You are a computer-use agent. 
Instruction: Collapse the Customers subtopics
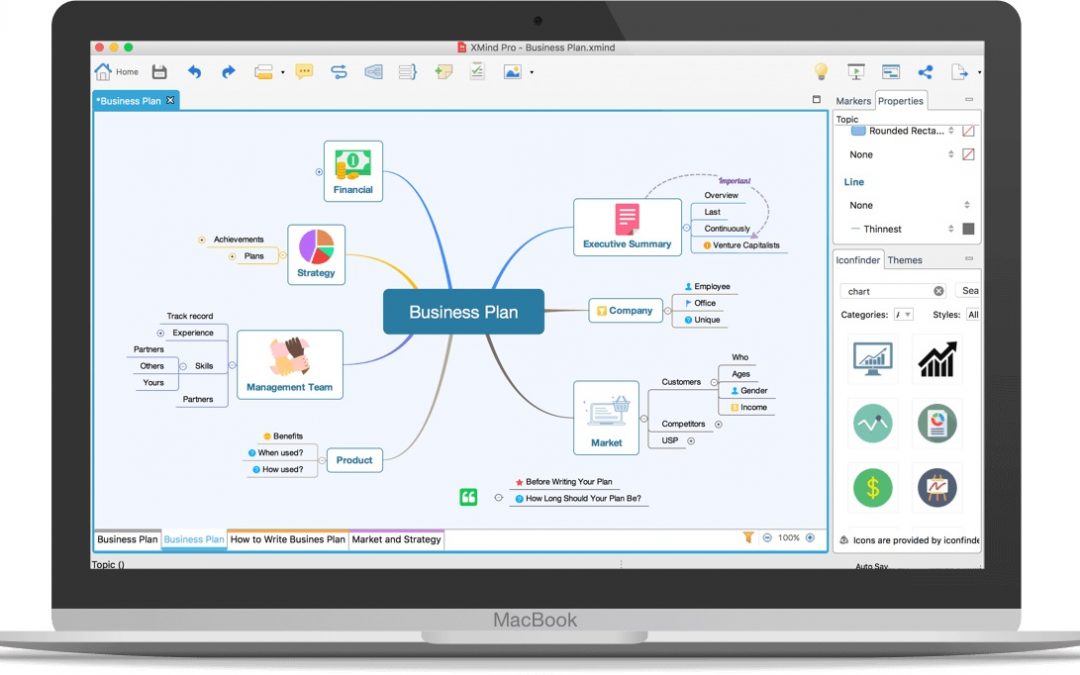(714, 382)
